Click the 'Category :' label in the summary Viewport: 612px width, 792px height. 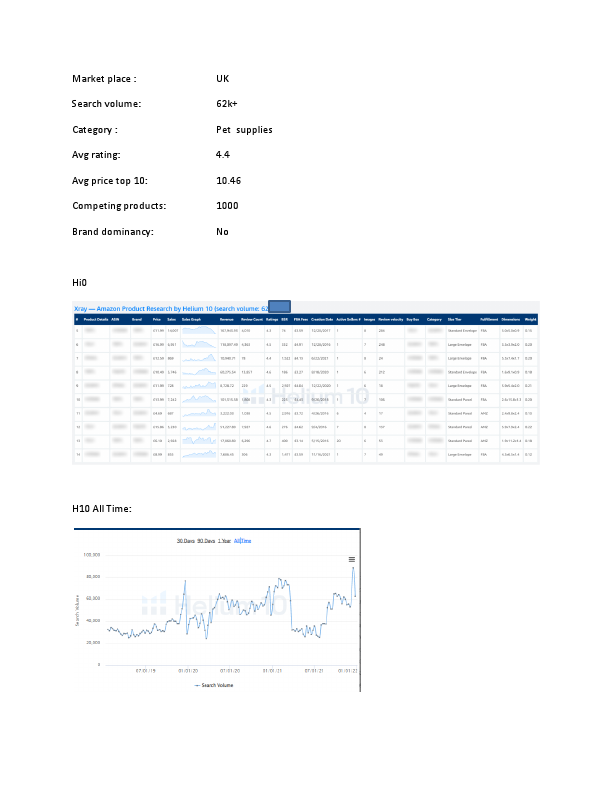[95, 130]
